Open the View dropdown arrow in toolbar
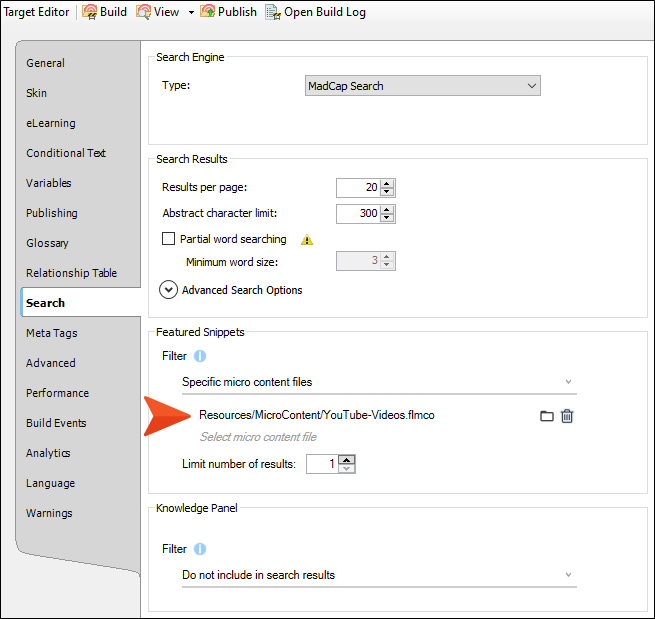The width and height of the screenshot is (655, 619). click(191, 13)
